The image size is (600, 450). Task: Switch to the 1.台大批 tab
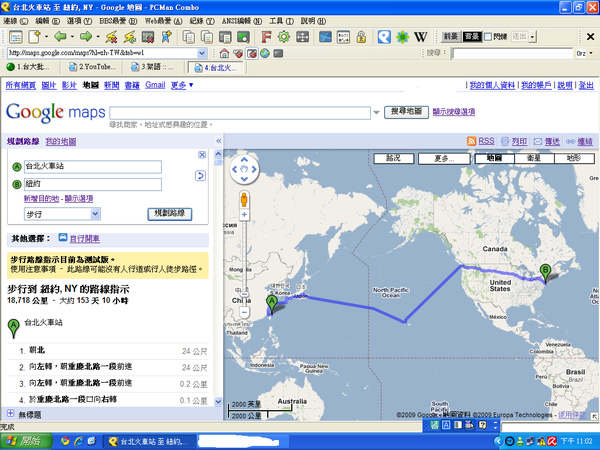(29, 67)
